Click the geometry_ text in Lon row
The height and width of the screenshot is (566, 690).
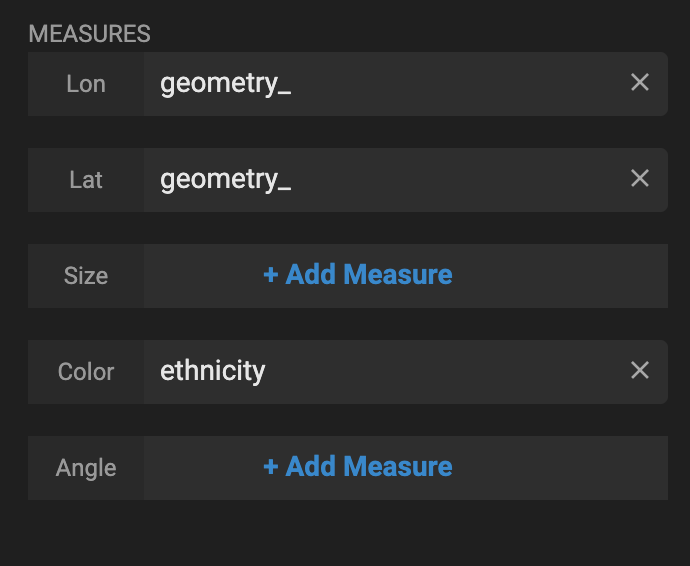click(x=225, y=83)
